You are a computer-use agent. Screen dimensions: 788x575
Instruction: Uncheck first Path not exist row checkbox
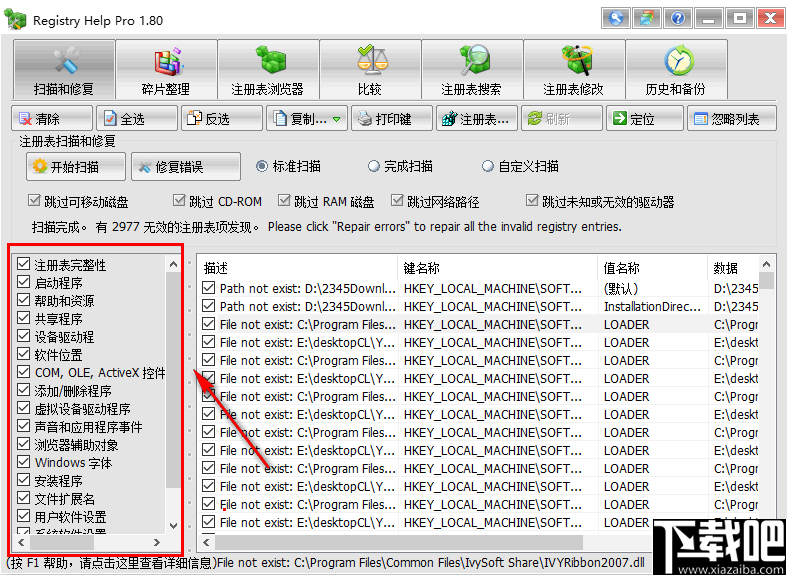[x=209, y=288]
